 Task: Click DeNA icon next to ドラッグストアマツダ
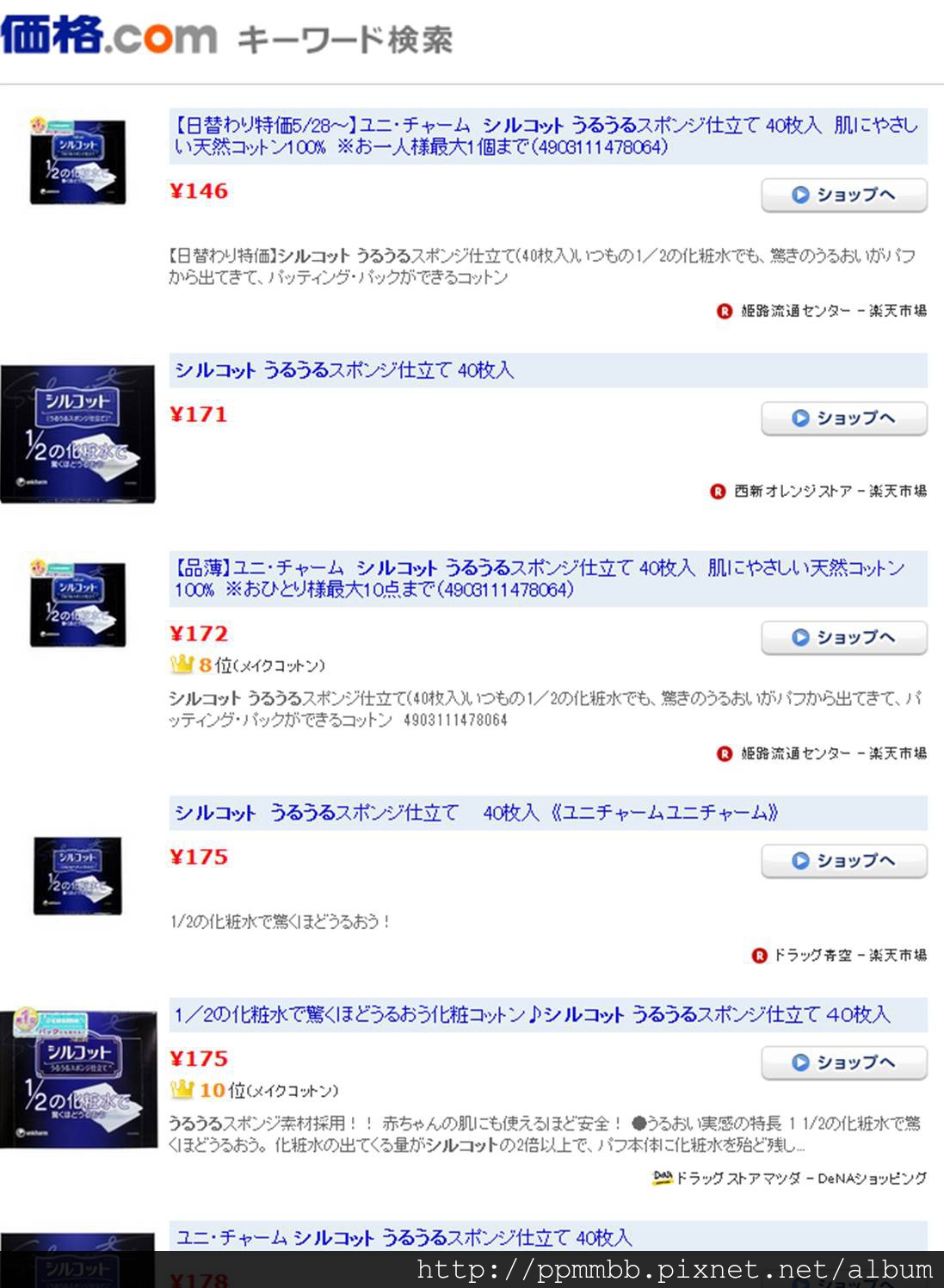click(x=662, y=1177)
